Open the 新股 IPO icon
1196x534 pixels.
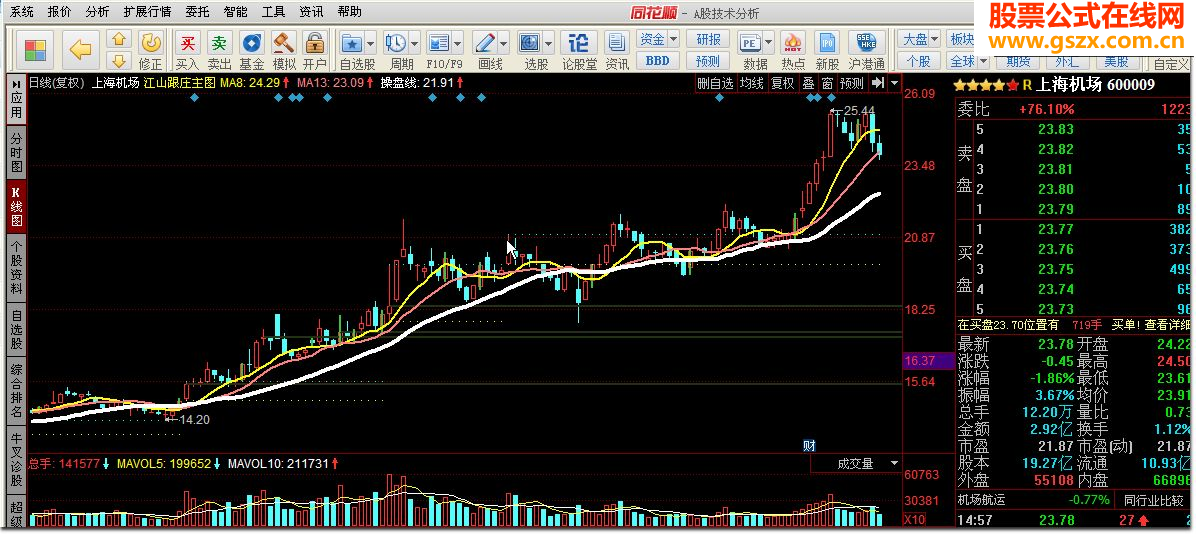tap(827, 43)
